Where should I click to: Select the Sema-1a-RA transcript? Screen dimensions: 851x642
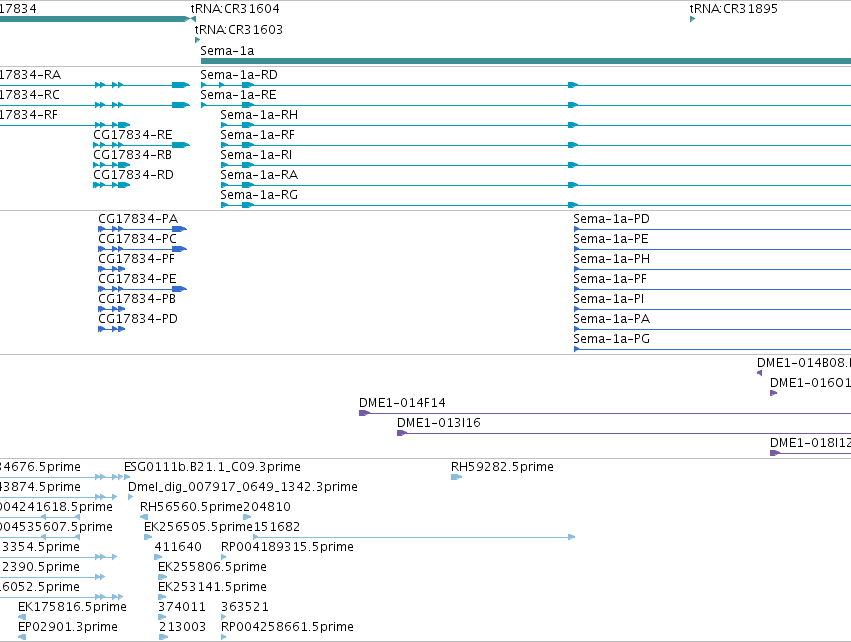pyautogui.click(x=259, y=175)
